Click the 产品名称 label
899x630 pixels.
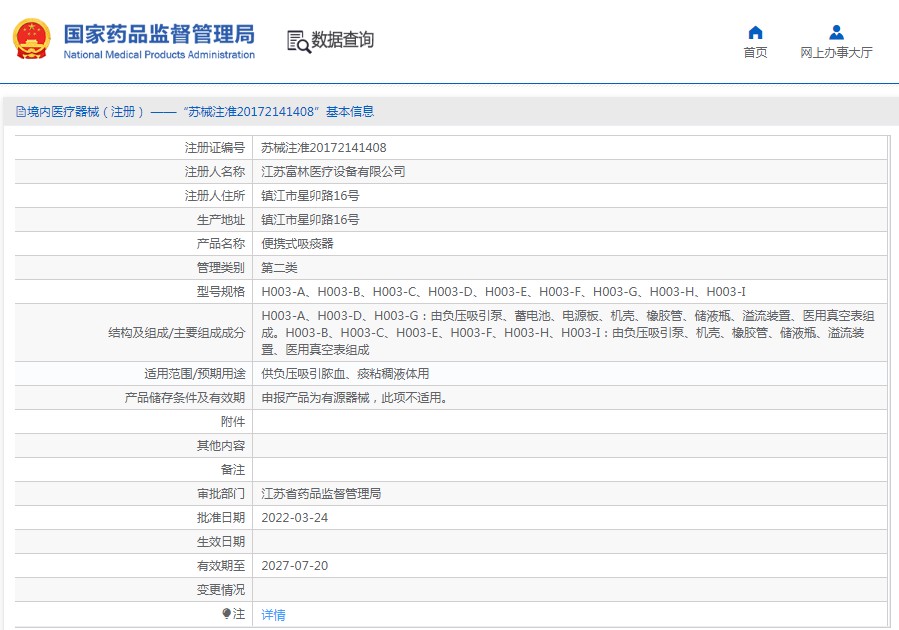[x=221, y=244]
